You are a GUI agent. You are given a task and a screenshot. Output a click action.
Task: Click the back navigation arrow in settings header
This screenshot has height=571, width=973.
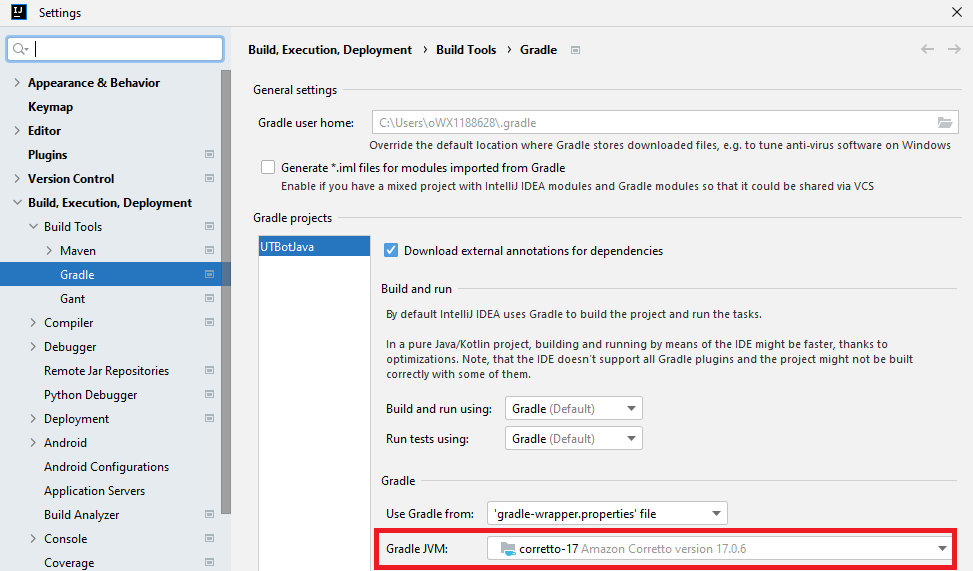coord(927,49)
